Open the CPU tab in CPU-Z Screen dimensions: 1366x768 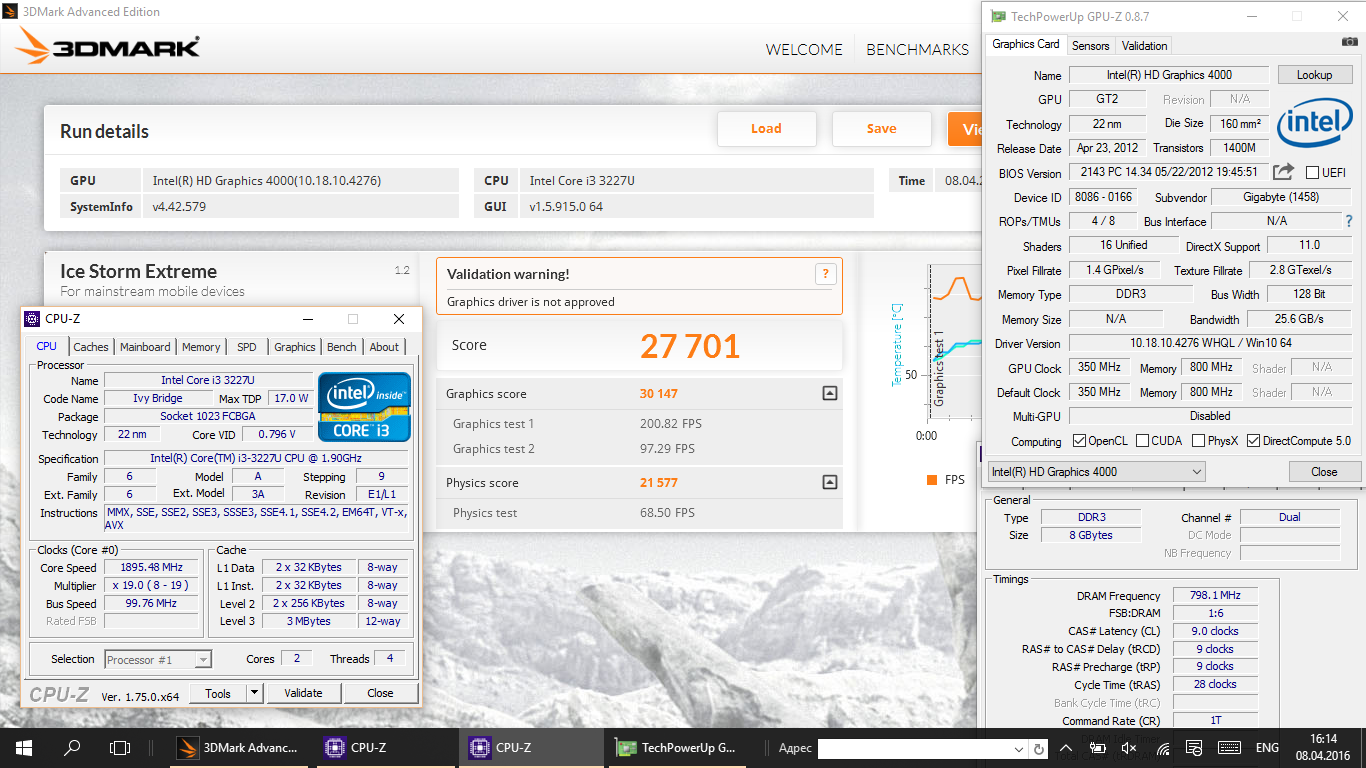[46, 346]
